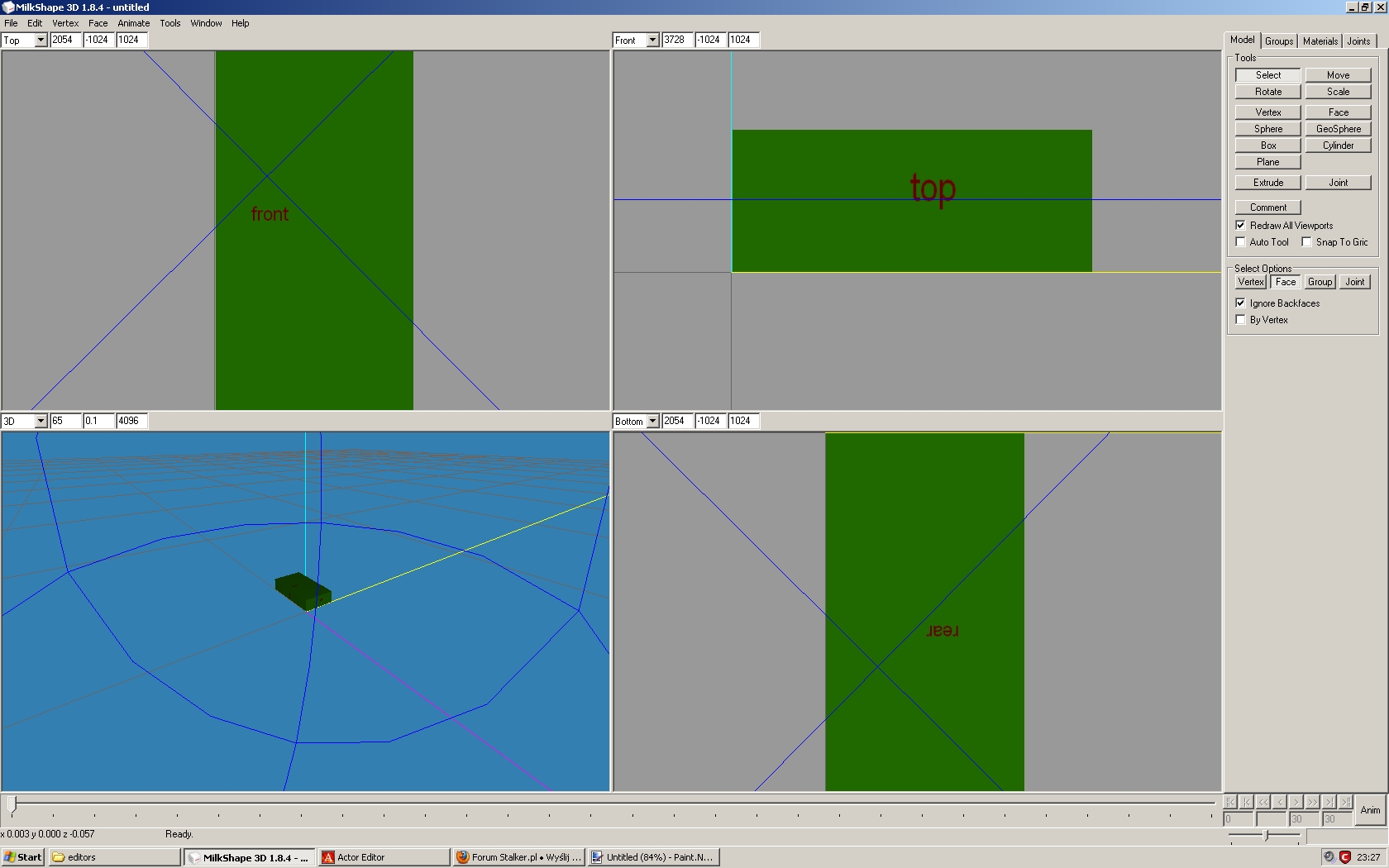Viewport: 1389px width, 868px height.
Task: Set select option to Vertex
Action: click(x=1251, y=282)
